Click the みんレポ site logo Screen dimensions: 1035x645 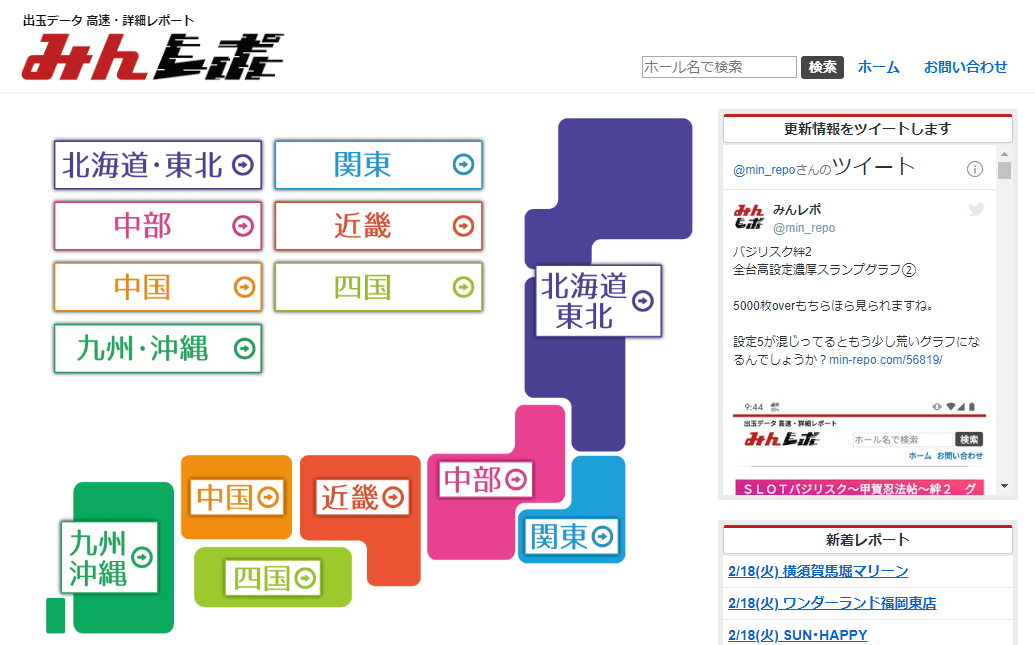click(x=152, y=57)
